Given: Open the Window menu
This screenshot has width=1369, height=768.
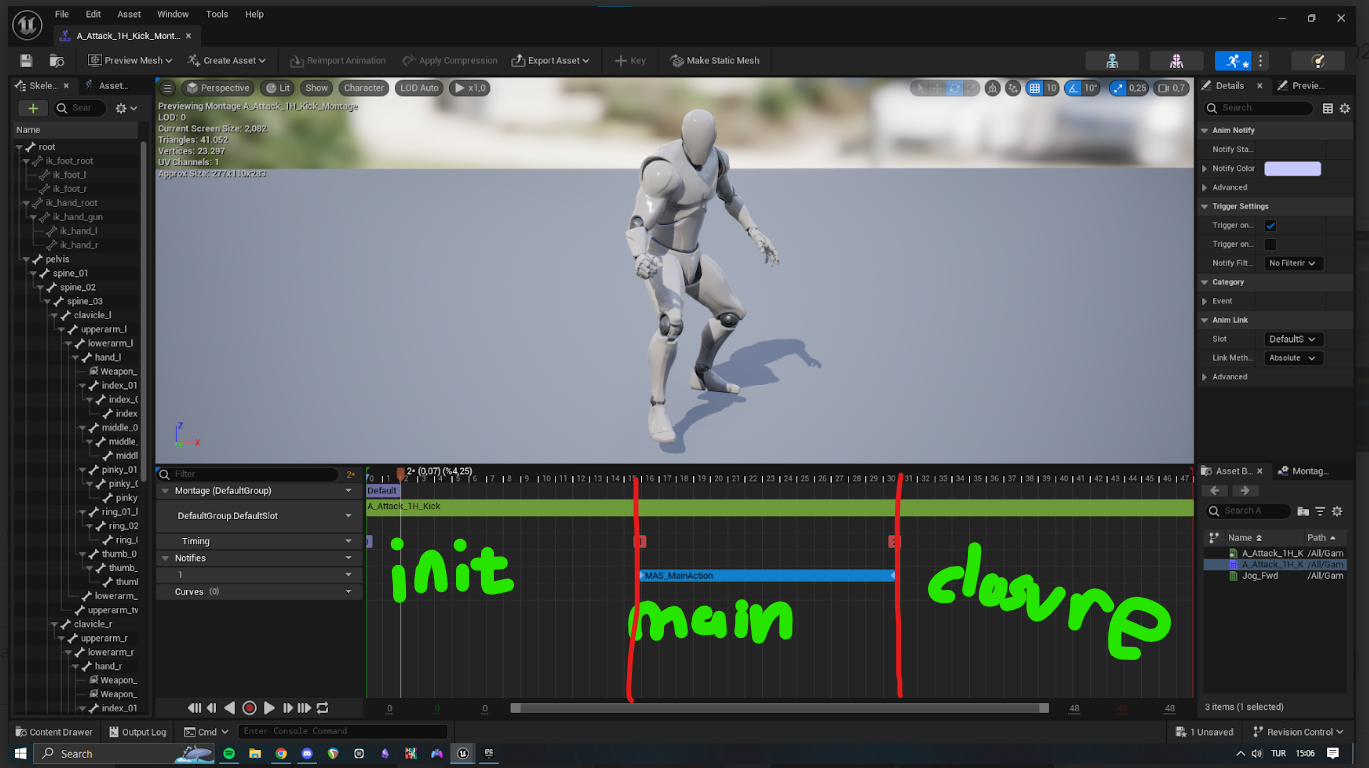Looking at the screenshot, I should [172, 14].
